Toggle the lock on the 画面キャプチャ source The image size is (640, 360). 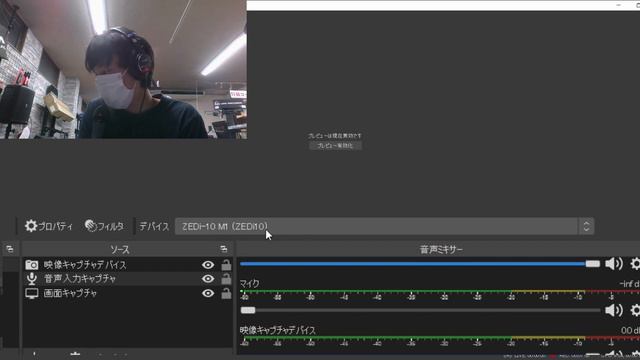tap(226, 293)
